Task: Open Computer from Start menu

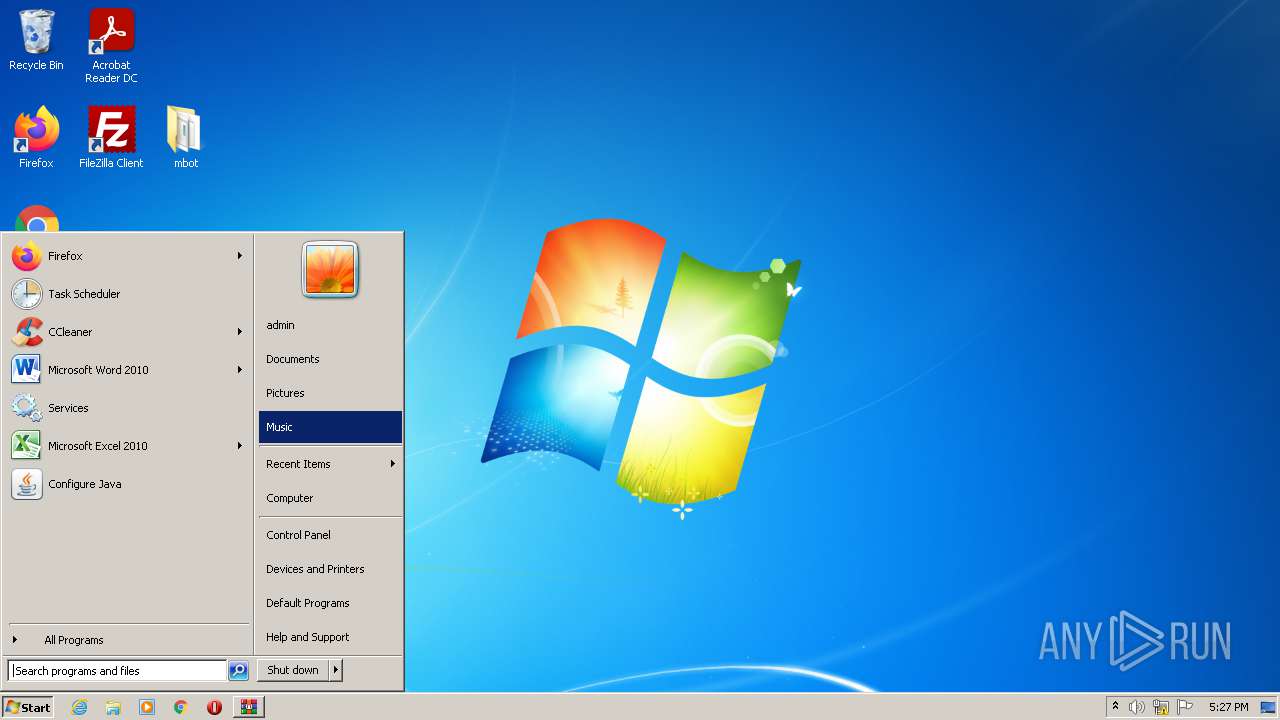Action: pyautogui.click(x=330, y=498)
